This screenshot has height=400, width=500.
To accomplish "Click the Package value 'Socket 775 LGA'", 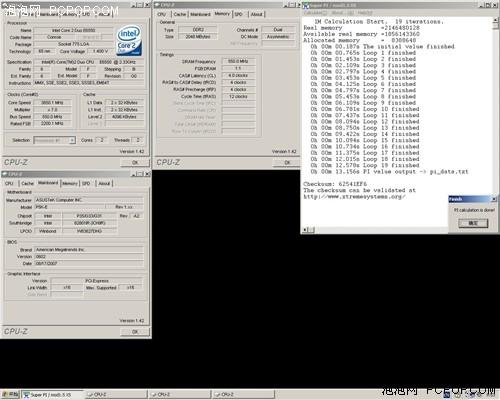I will (x=74, y=44).
